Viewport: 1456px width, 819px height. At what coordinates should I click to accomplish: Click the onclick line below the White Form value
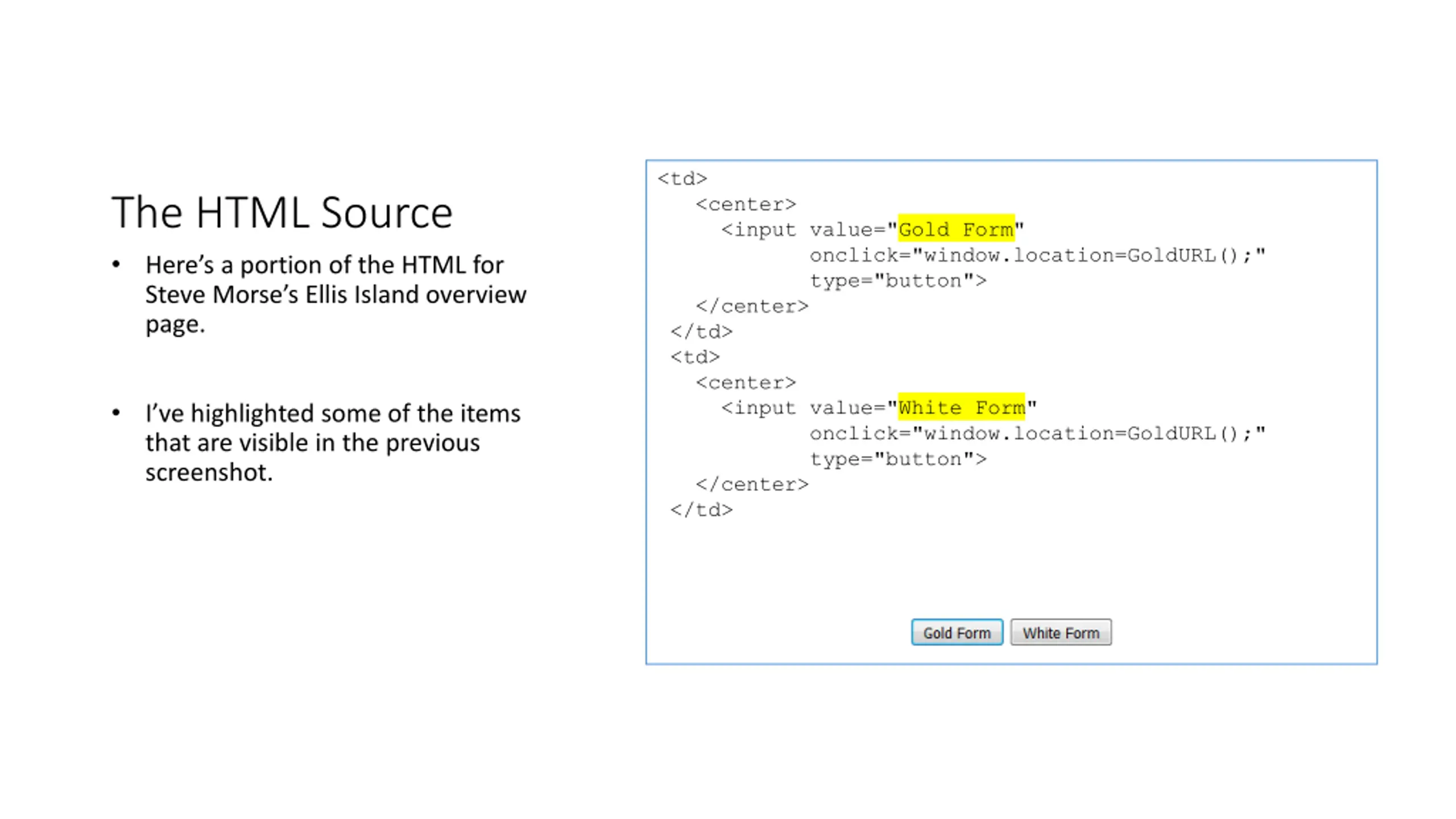(1037, 433)
